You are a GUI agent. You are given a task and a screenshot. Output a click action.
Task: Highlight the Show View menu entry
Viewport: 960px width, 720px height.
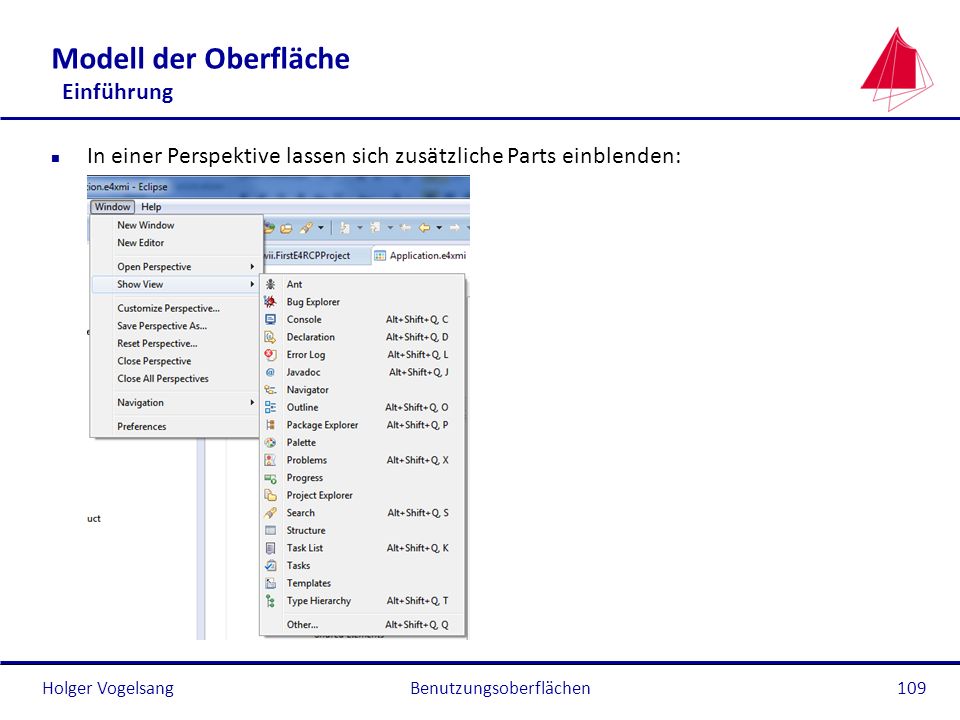tap(176, 285)
